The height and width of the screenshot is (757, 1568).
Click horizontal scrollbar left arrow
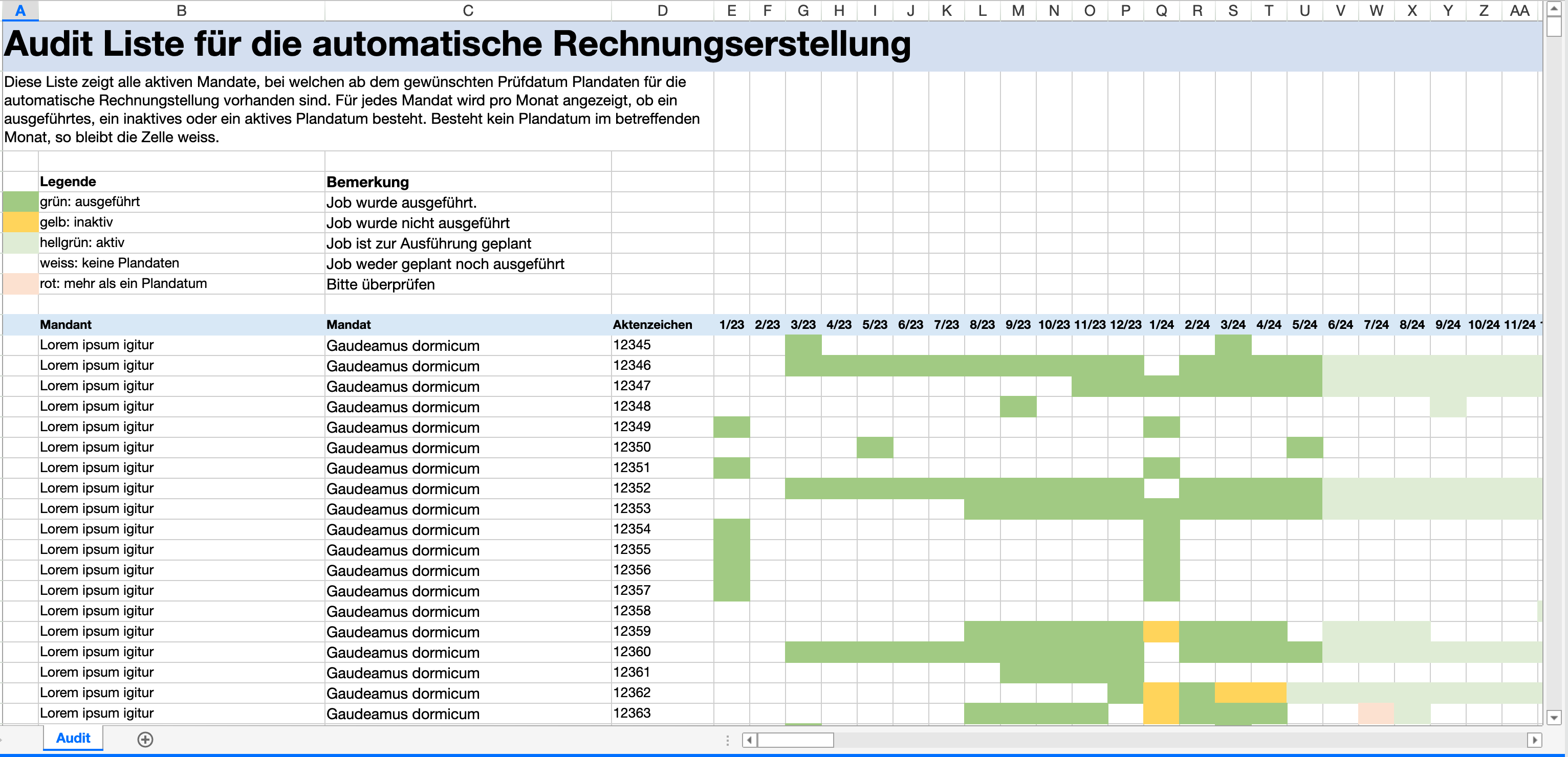click(749, 740)
